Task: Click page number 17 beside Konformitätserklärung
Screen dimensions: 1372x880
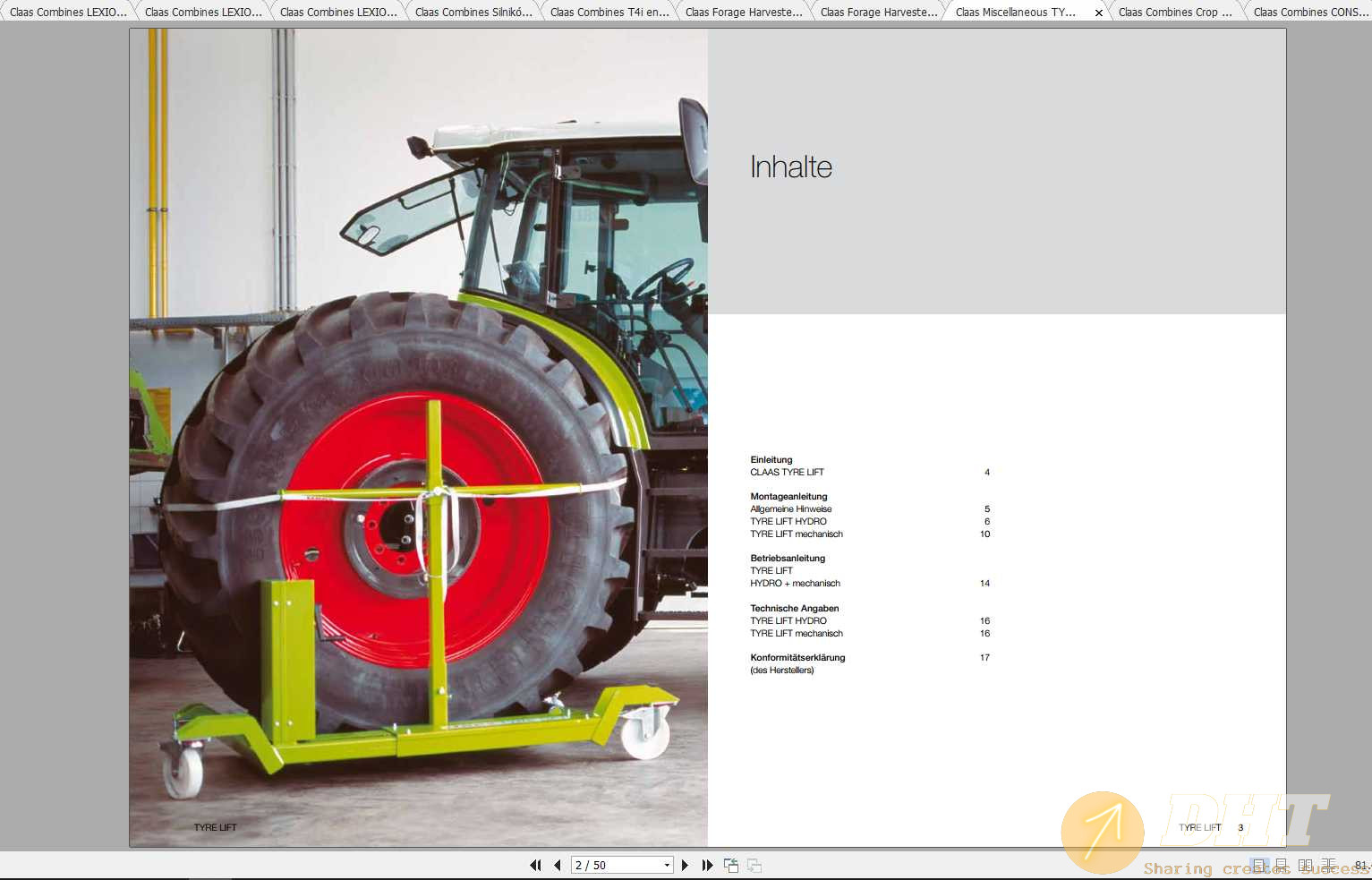Action: coord(984,657)
